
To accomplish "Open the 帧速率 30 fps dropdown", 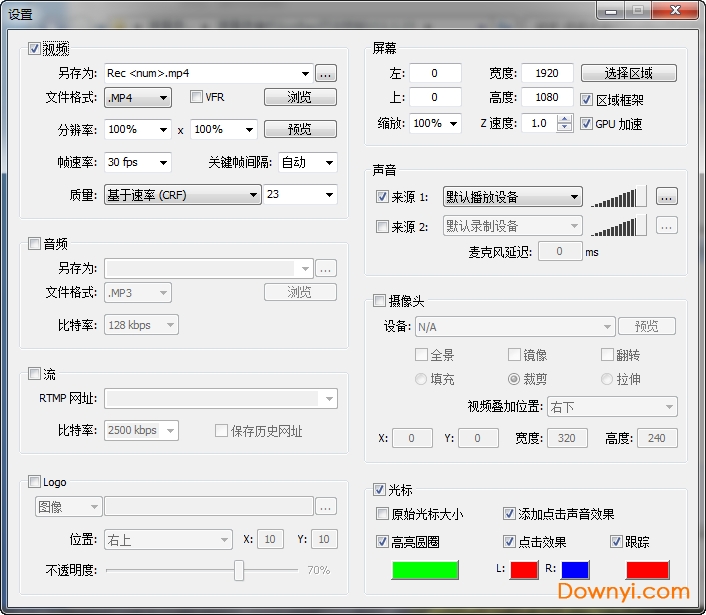I will click(138, 162).
